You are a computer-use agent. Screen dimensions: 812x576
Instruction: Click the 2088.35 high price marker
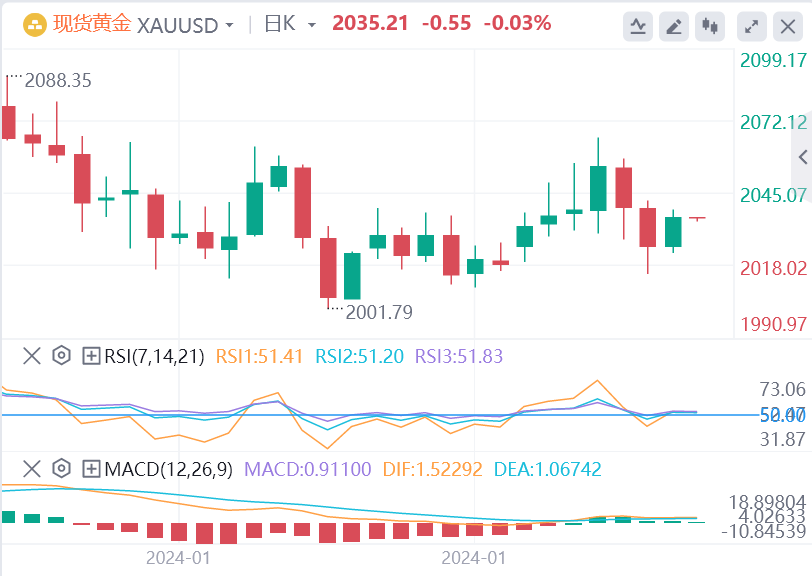pos(59,81)
